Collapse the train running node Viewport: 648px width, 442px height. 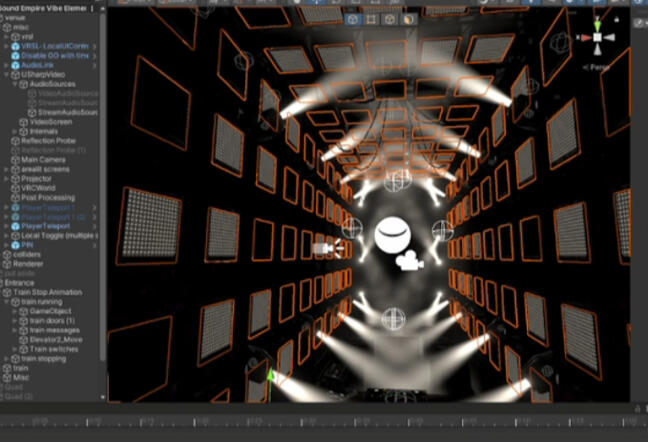[6, 302]
